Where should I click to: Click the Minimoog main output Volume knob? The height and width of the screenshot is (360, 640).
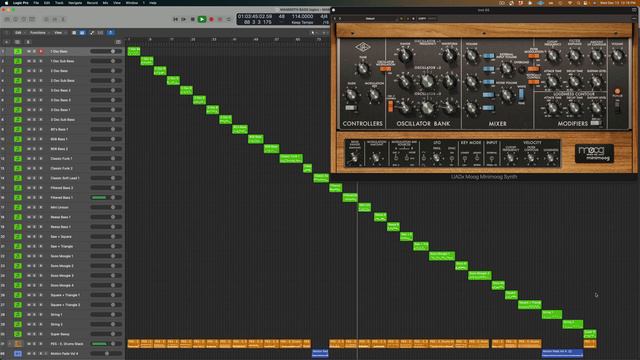(x=618, y=56)
